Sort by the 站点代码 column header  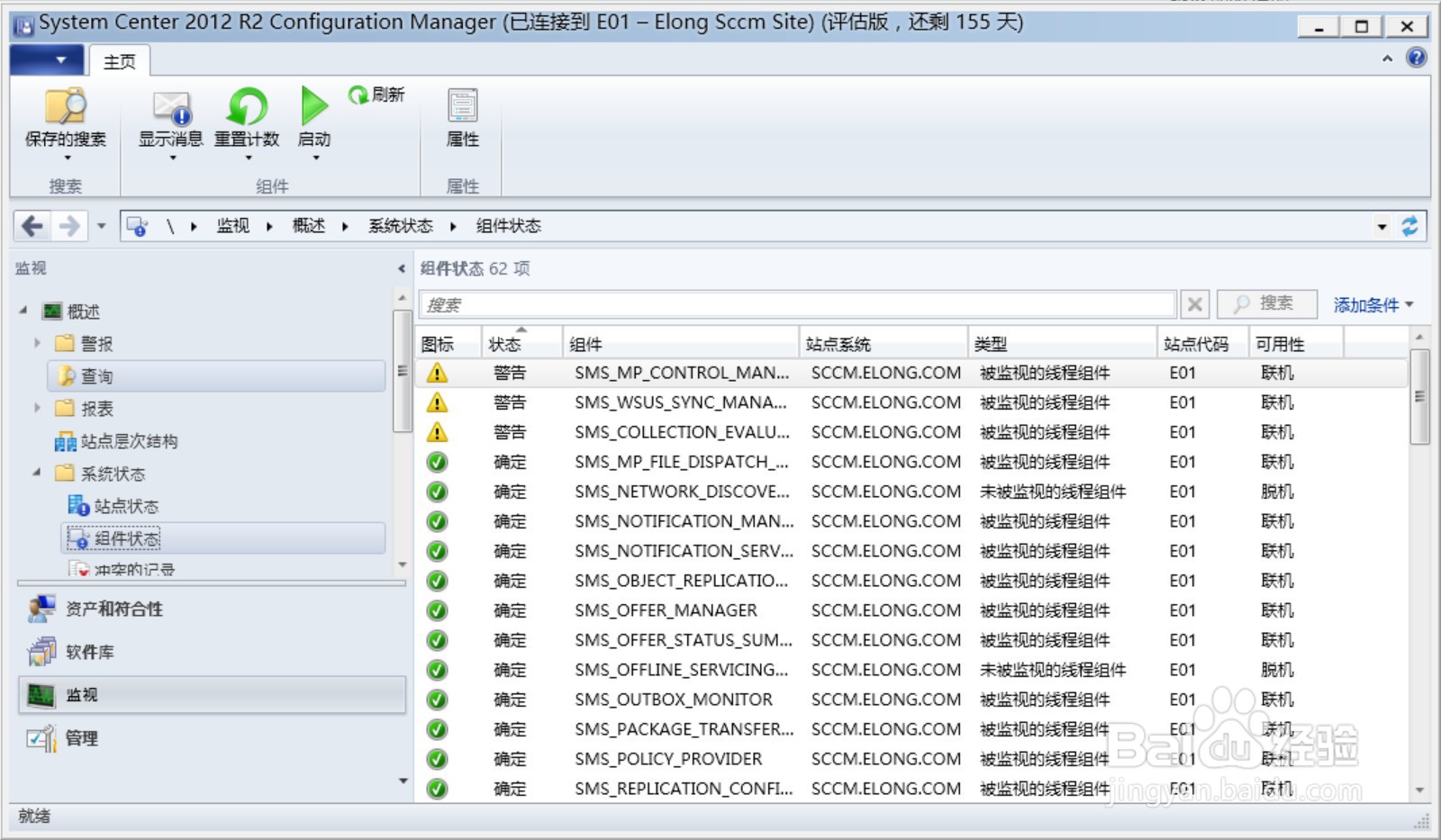click(1202, 343)
